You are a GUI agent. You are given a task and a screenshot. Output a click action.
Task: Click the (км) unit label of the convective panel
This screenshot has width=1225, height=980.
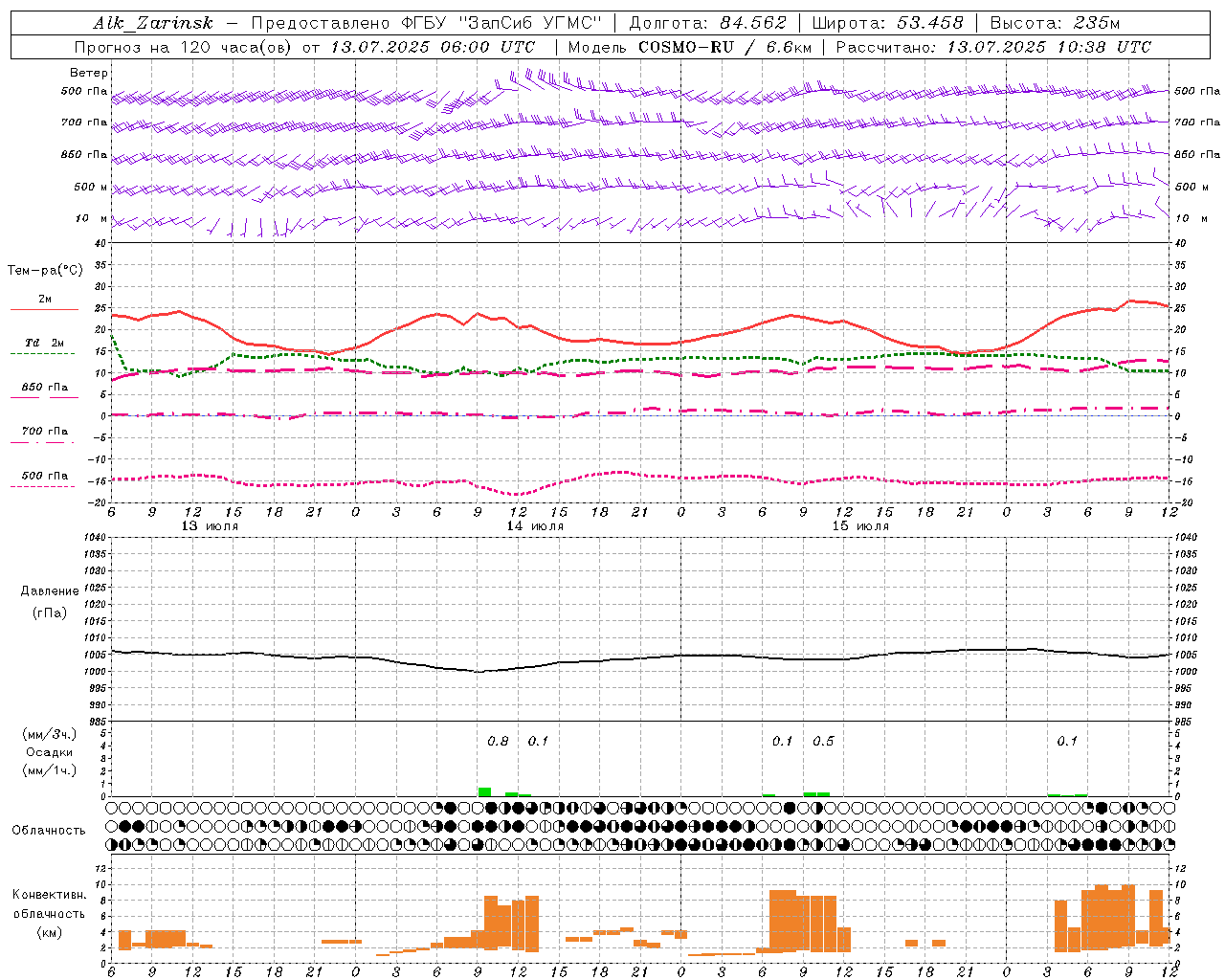point(49,932)
